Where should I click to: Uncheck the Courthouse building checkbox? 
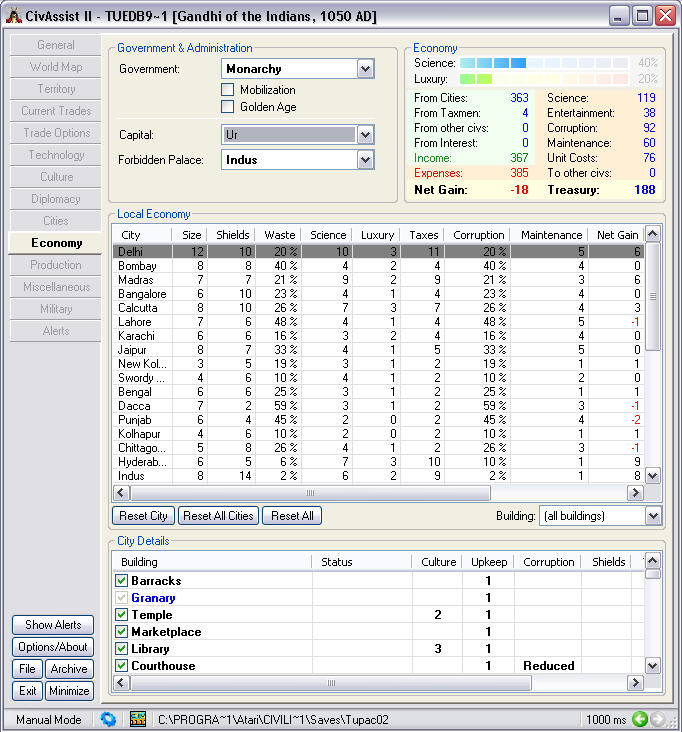pos(121,666)
